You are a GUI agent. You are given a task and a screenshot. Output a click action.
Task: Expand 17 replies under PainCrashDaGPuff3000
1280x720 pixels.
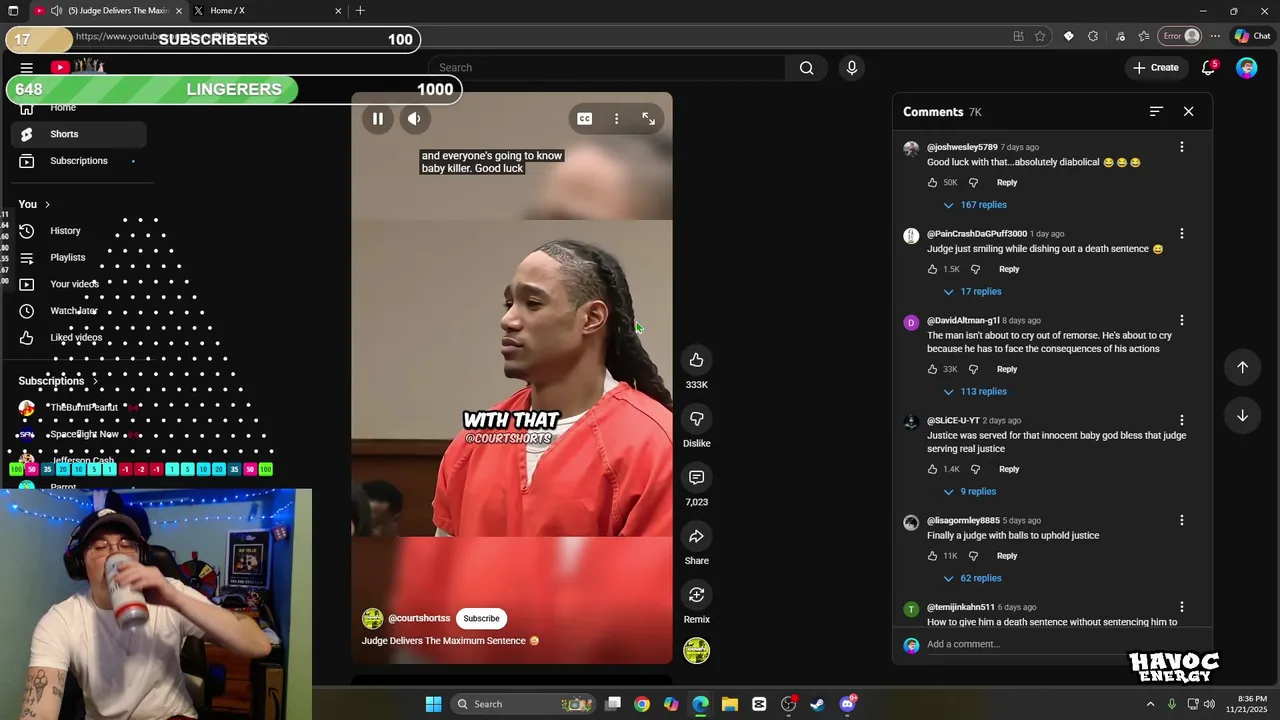972,292
